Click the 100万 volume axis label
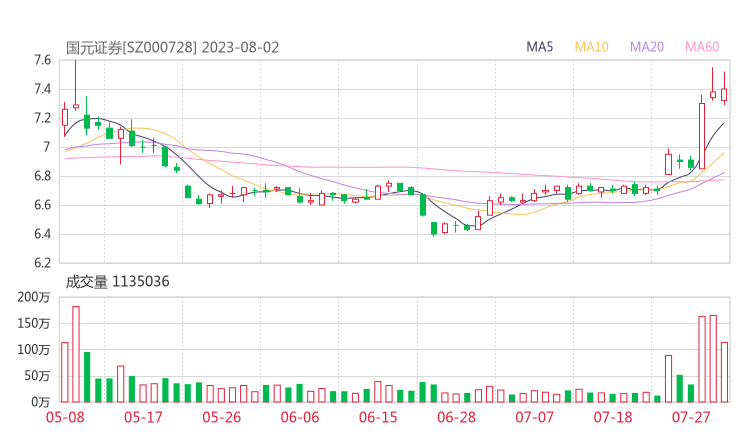 [34, 350]
